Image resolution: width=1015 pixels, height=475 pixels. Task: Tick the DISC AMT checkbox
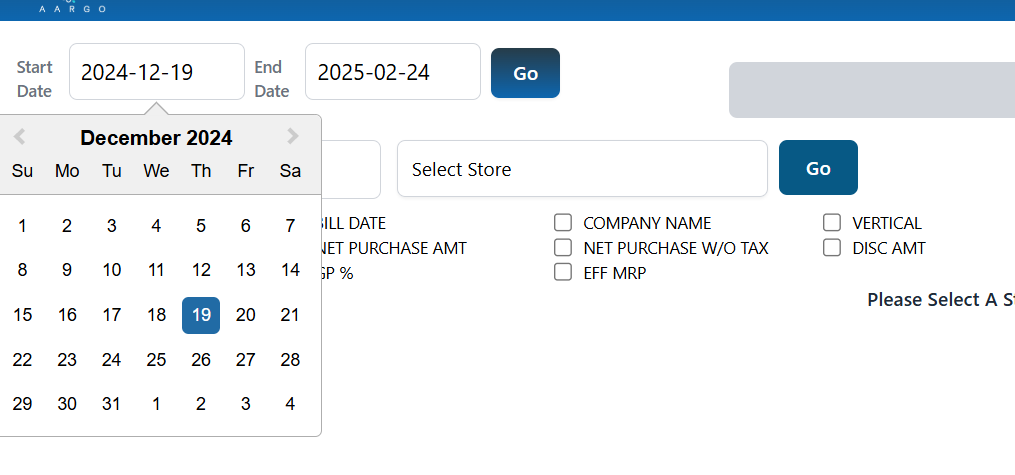pos(832,247)
